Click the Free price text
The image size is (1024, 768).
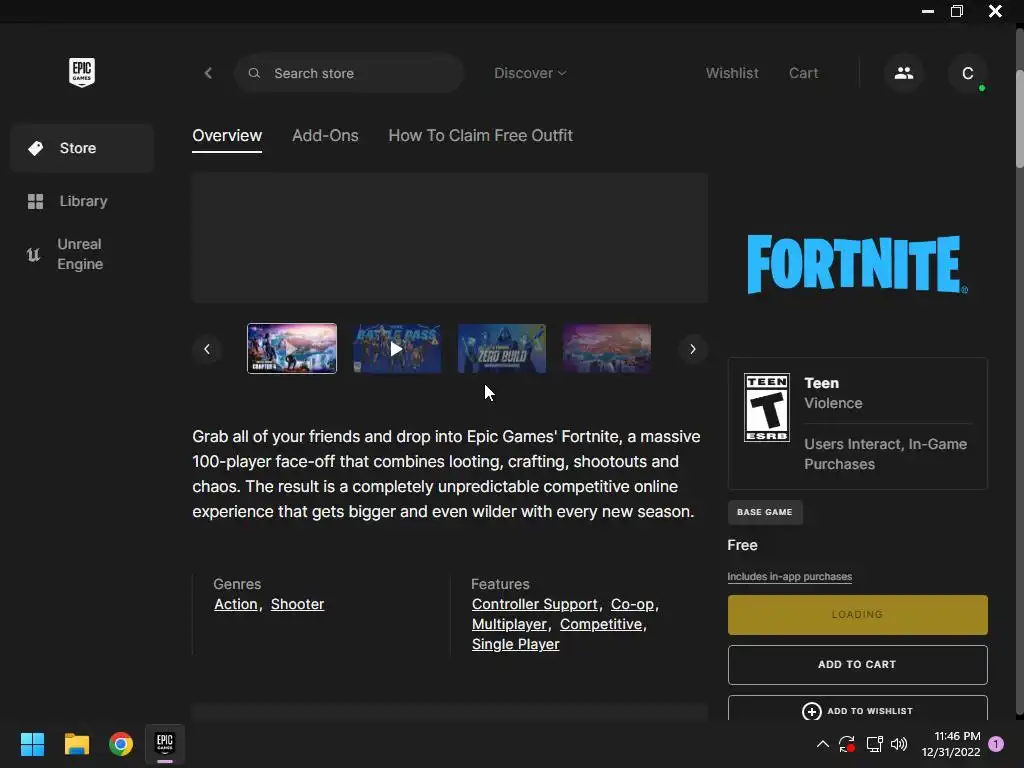click(x=743, y=545)
